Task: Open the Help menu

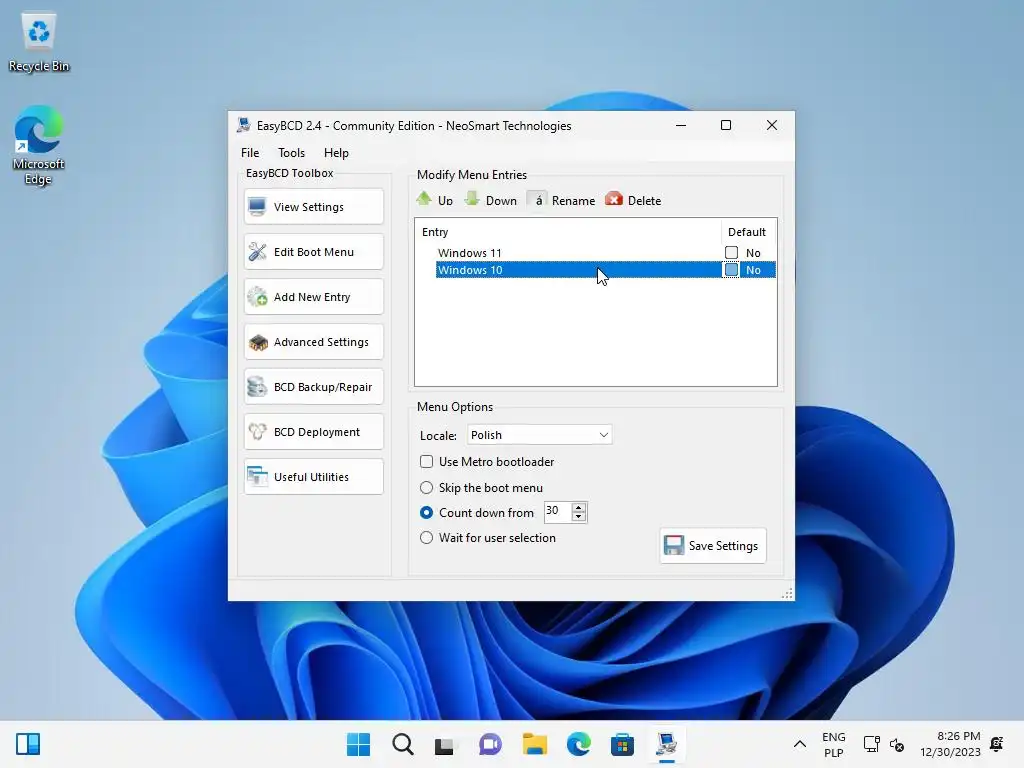Action: (336, 152)
